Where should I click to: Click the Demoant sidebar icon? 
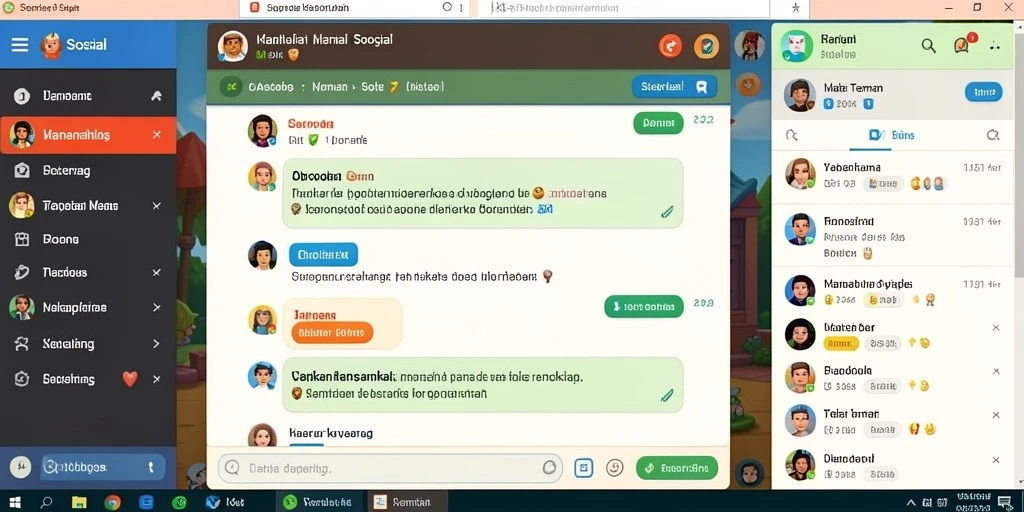[22, 96]
